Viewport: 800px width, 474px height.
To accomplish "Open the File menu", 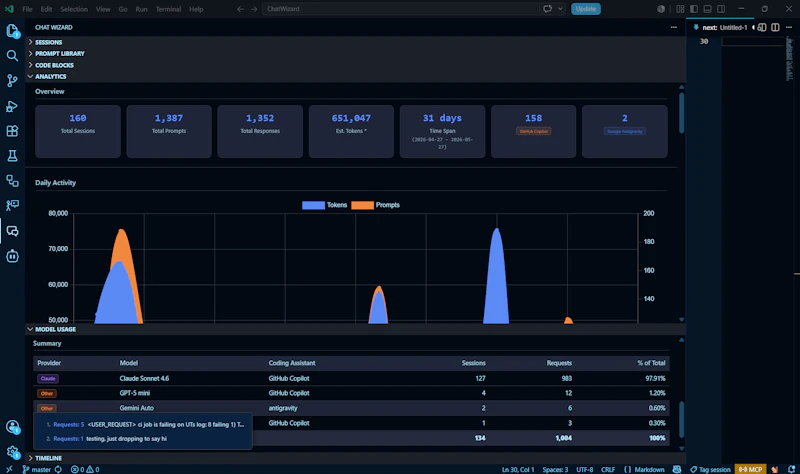I will click(x=28, y=9).
